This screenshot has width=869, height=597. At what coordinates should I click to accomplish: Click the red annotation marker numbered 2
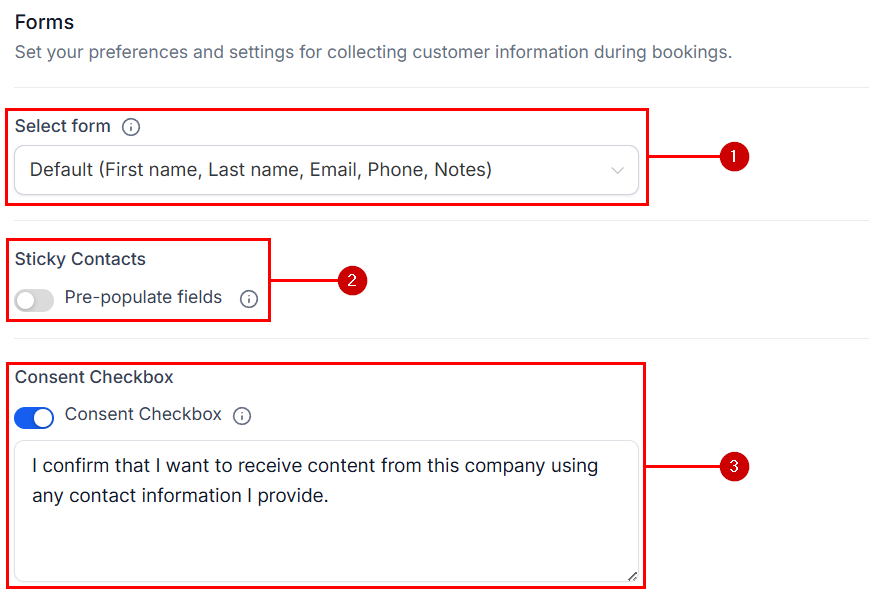coord(355,281)
